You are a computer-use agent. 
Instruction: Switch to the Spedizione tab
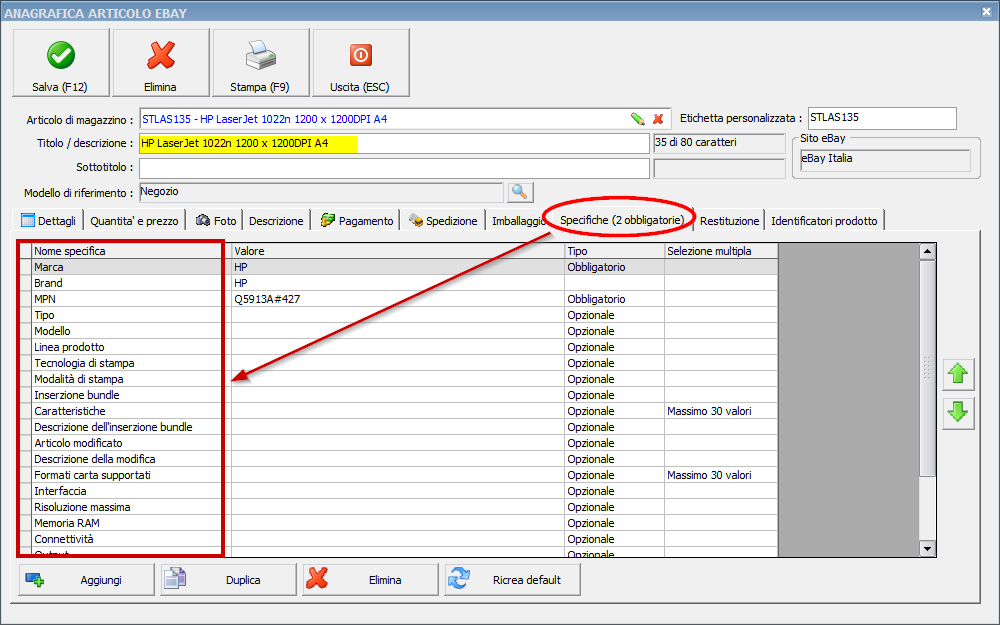pos(443,221)
